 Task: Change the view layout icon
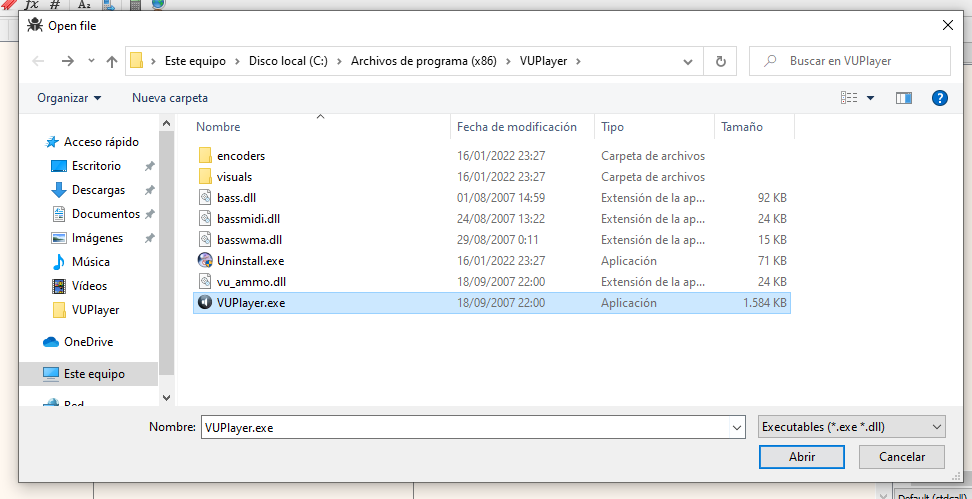[849, 98]
